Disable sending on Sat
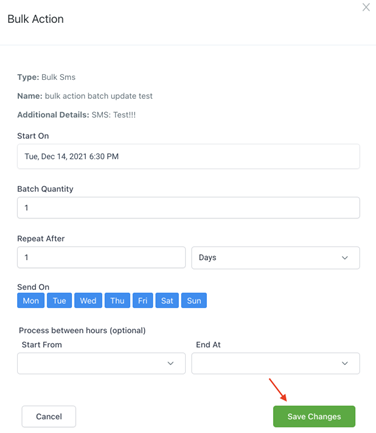The height and width of the screenshot is (433, 376). click(167, 300)
